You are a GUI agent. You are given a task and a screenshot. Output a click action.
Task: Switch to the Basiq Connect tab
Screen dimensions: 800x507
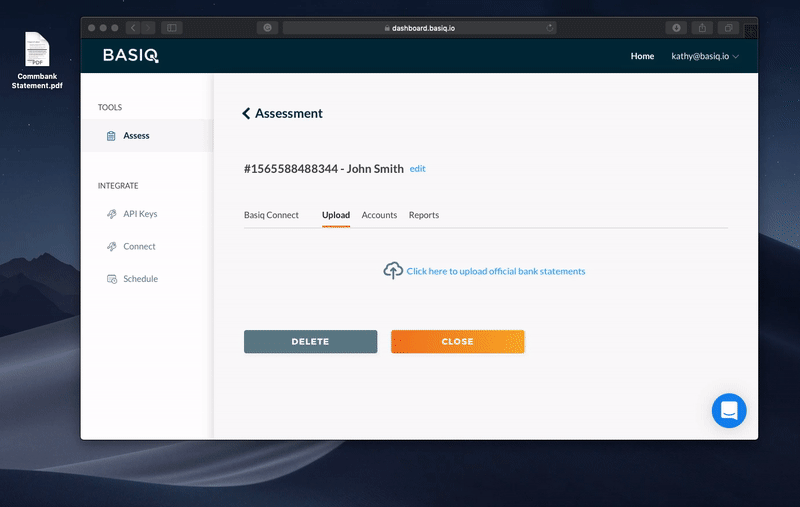pyautogui.click(x=271, y=215)
